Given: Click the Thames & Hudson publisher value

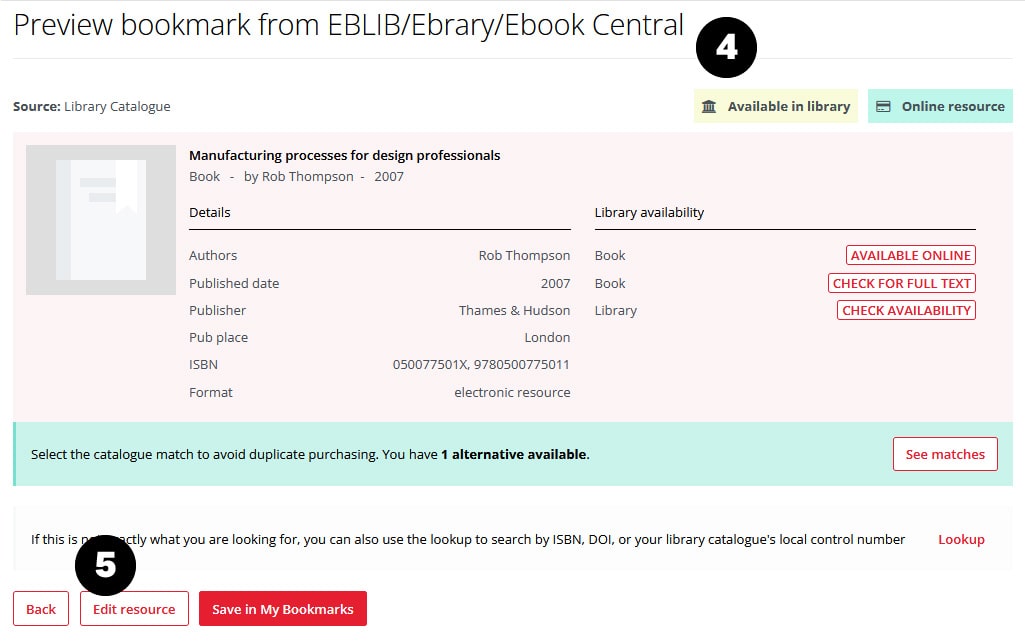Looking at the screenshot, I should [x=514, y=310].
